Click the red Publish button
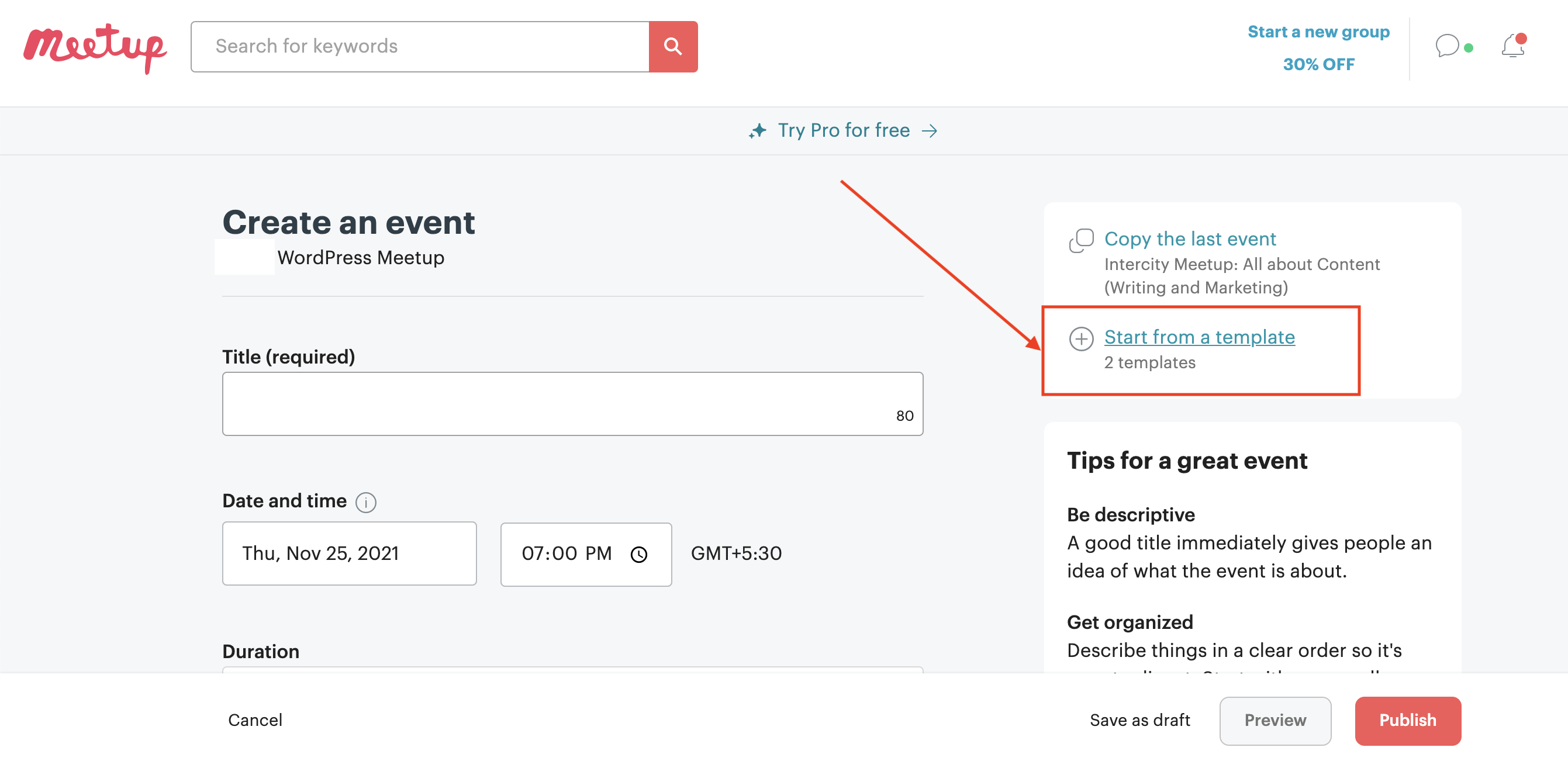 (1407, 721)
